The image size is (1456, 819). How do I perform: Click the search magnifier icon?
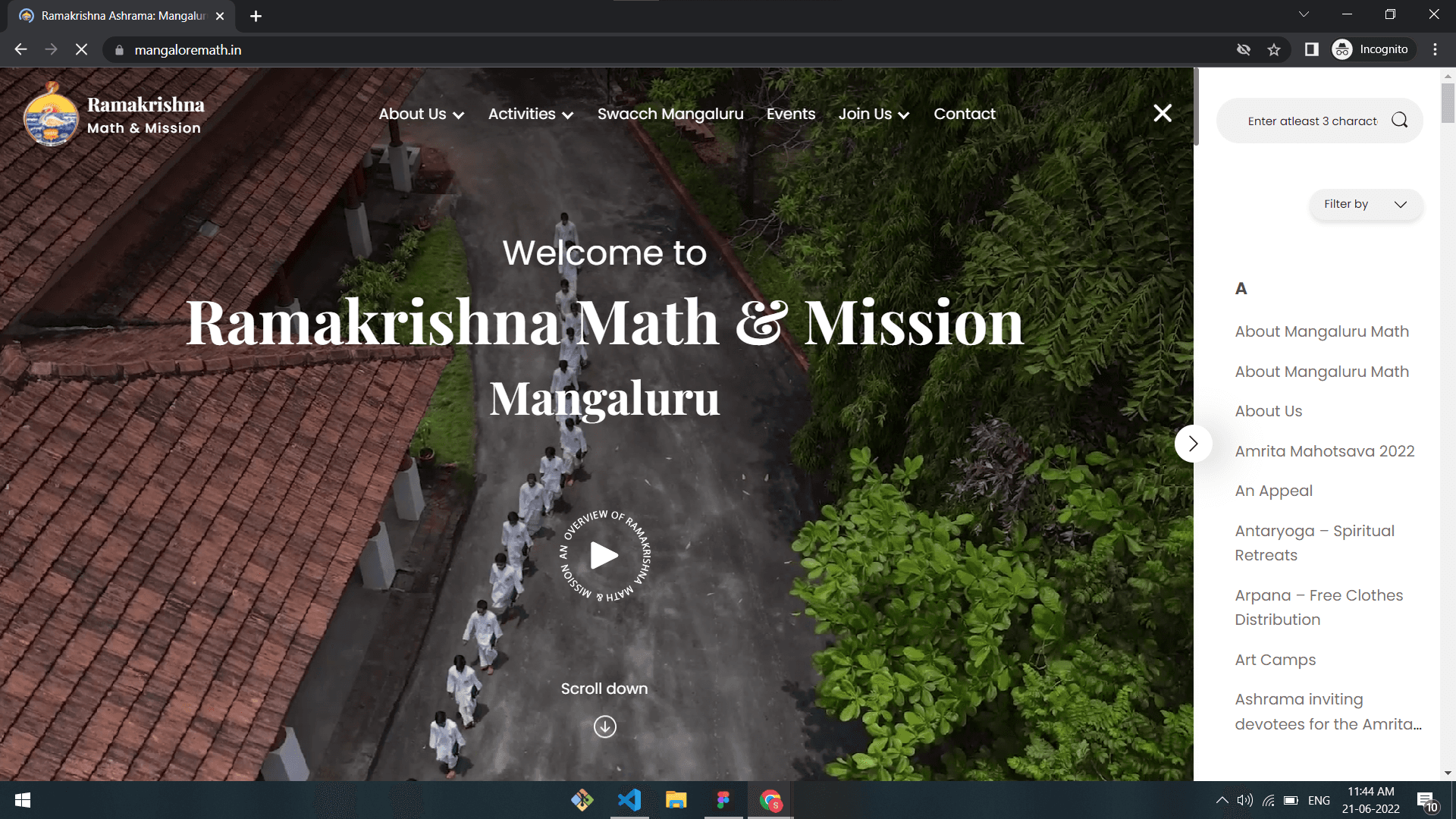[x=1399, y=120]
